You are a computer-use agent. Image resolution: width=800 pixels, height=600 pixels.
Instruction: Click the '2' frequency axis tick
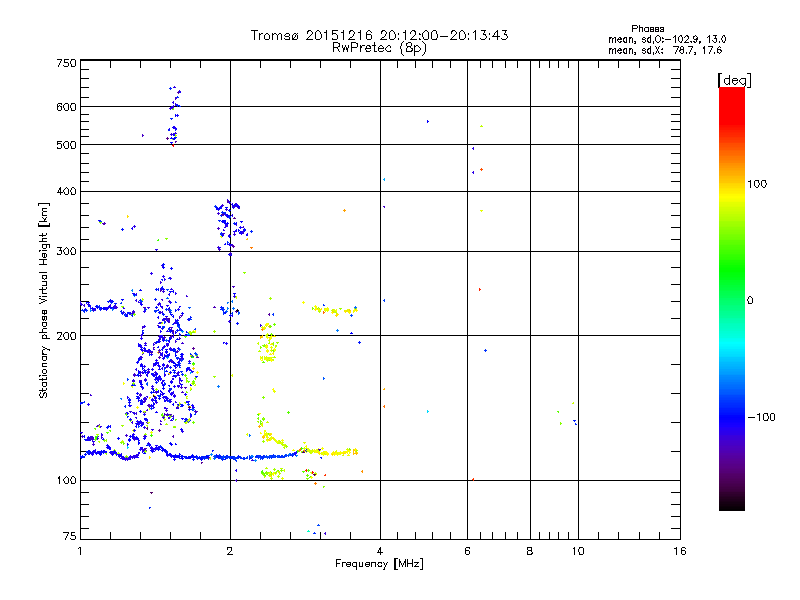tap(230, 551)
